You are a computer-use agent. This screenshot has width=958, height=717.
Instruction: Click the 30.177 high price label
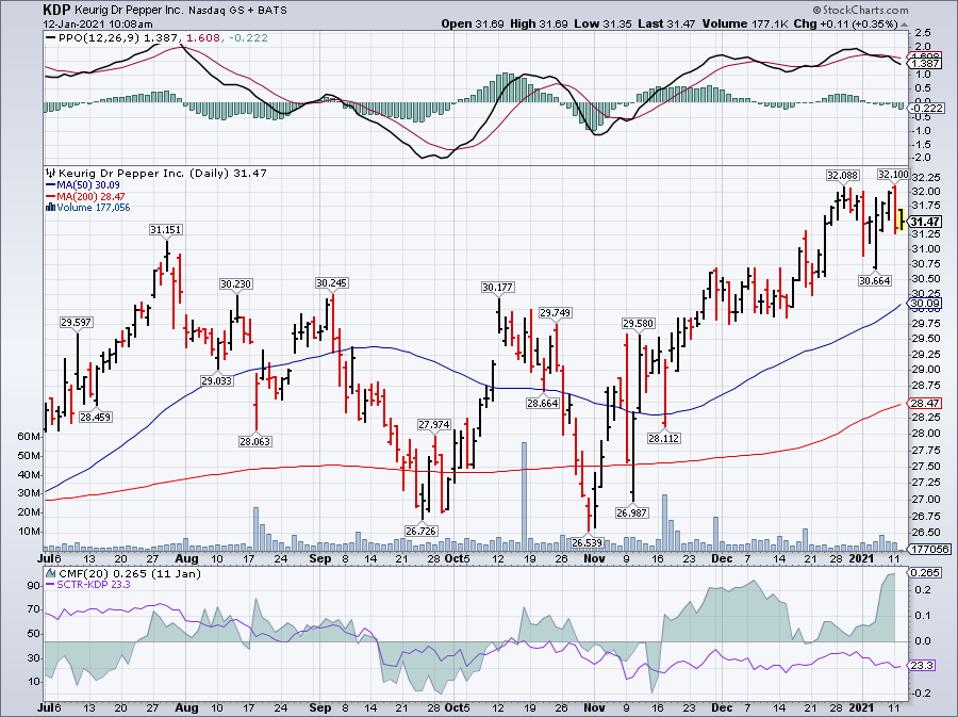coord(497,287)
